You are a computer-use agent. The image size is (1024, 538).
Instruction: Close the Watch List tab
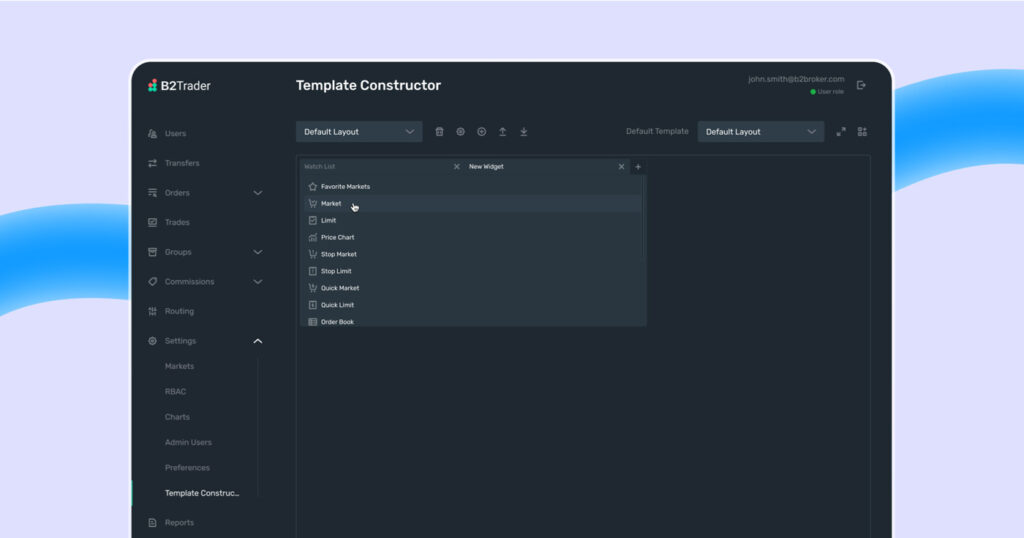tap(457, 167)
